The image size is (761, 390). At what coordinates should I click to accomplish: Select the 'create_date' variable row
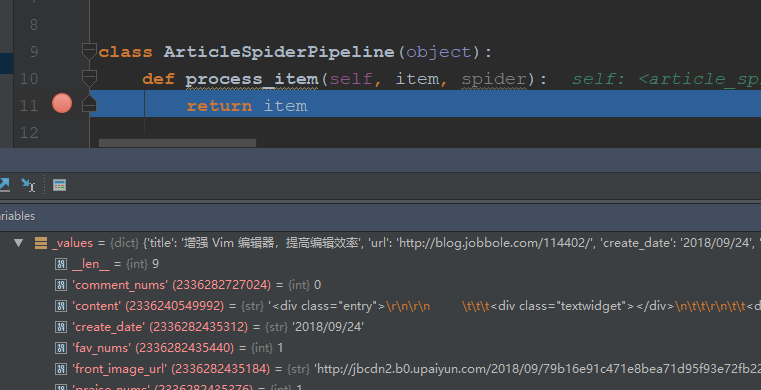point(380,327)
